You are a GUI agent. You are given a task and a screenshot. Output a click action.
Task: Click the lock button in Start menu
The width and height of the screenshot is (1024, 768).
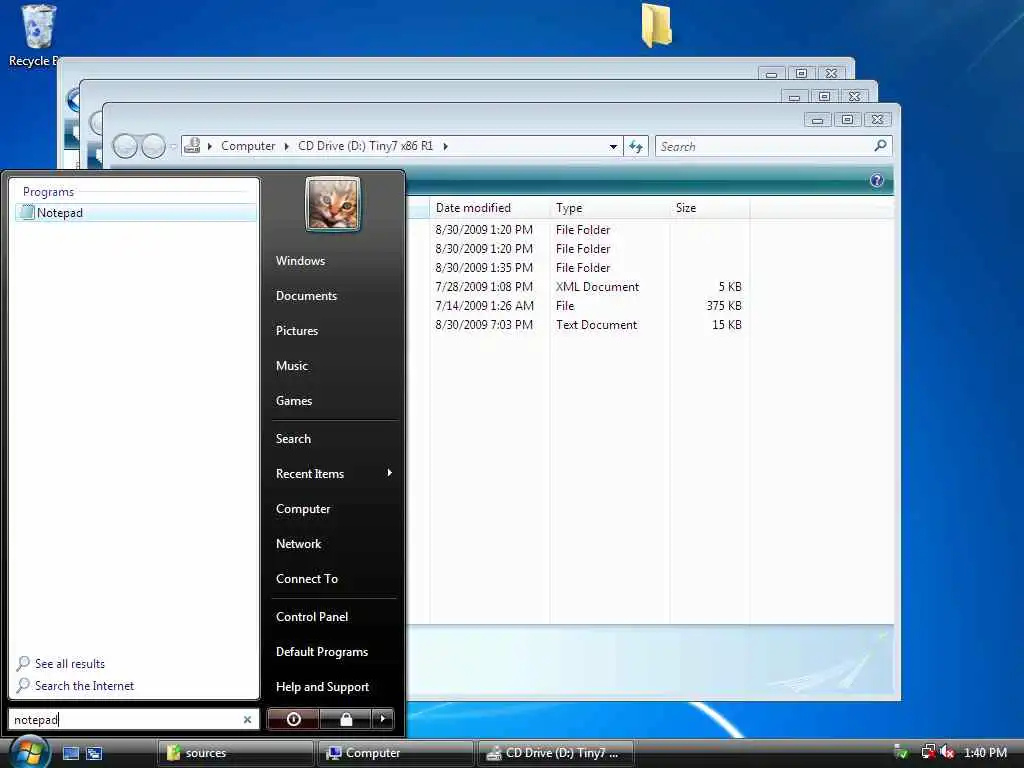click(345, 719)
